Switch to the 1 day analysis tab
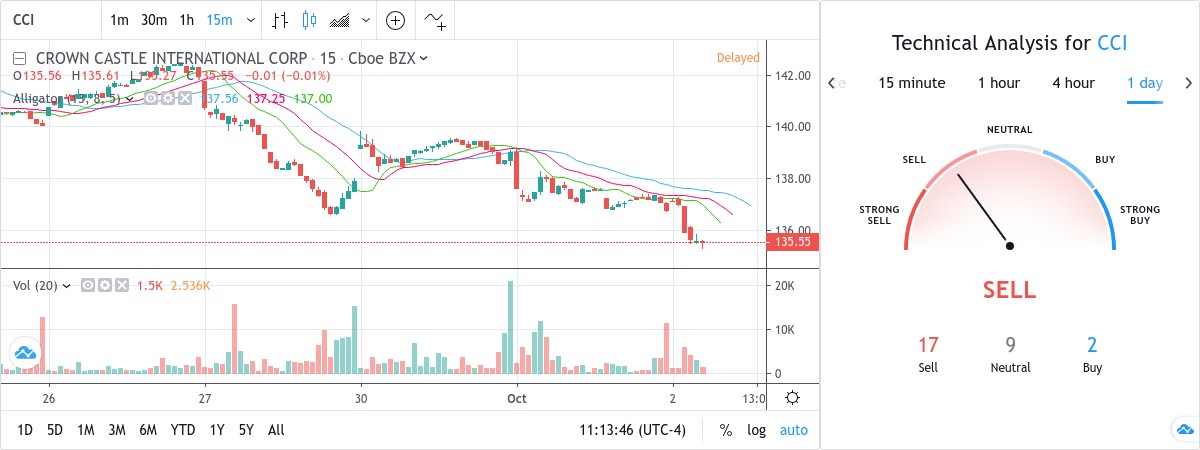Screen dimensions: 1200x450 [x=1144, y=83]
